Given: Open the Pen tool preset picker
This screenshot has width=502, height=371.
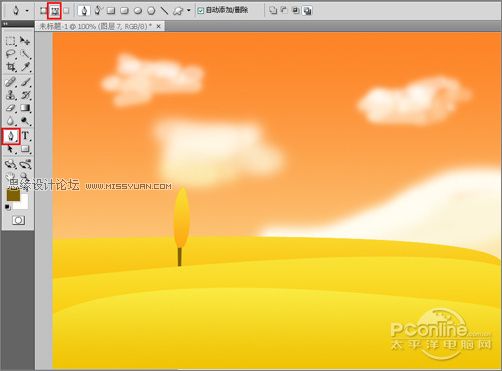Looking at the screenshot, I should (27, 11).
